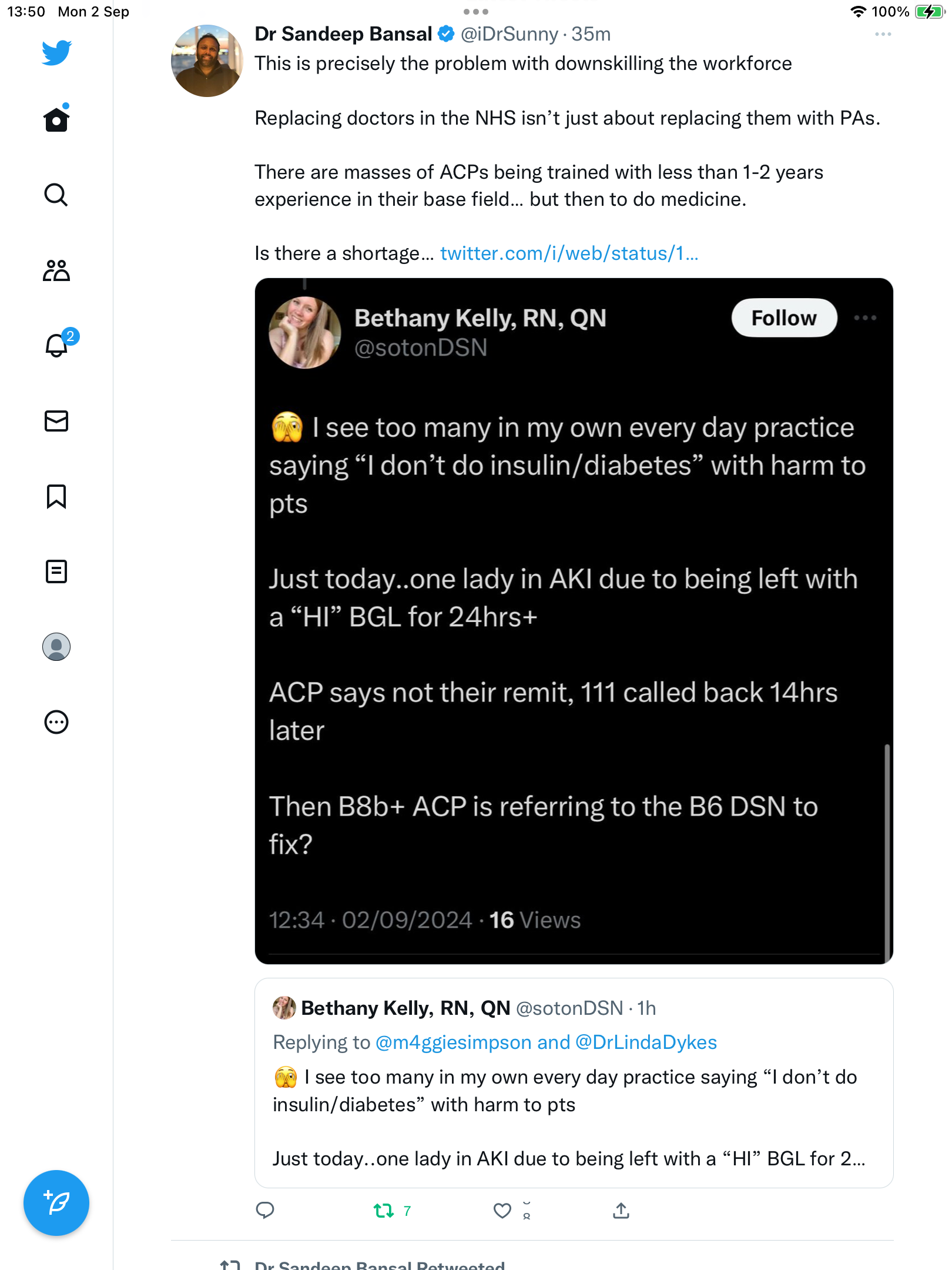Open the Twitter bird logo
Screen dimensions: 952x1270
coord(56,52)
